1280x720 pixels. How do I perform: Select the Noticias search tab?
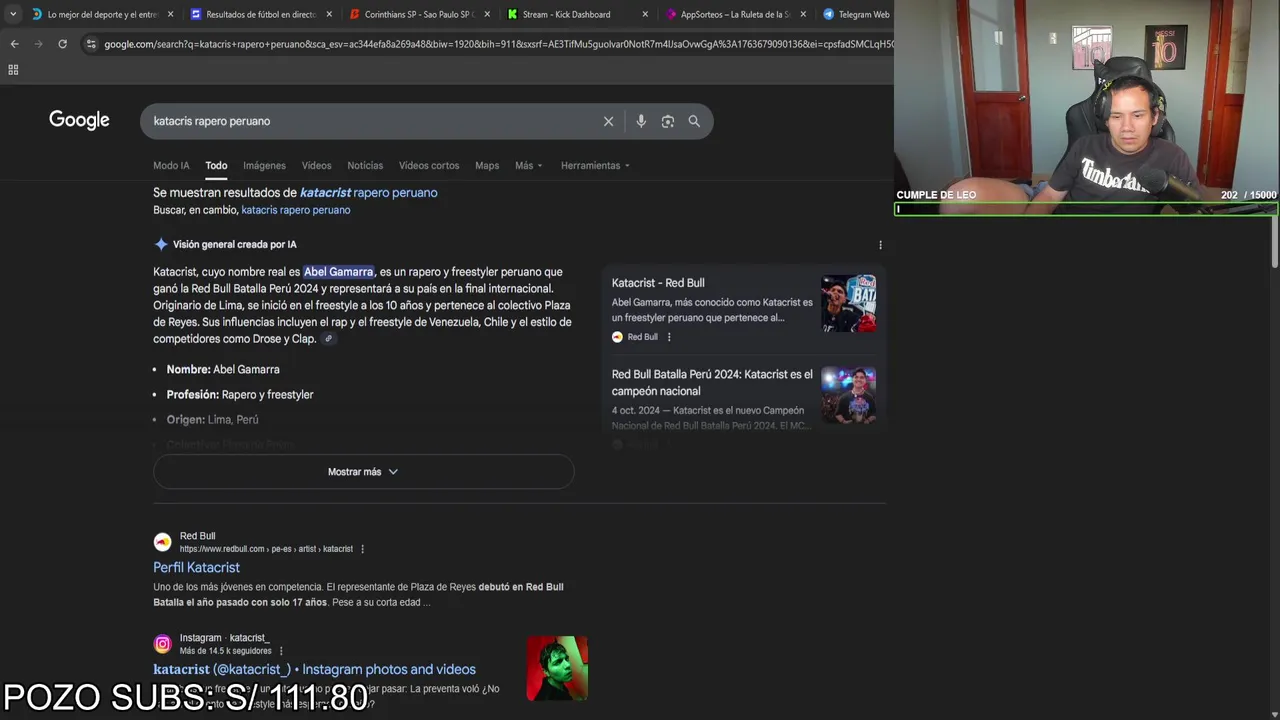click(x=365, y=166)
